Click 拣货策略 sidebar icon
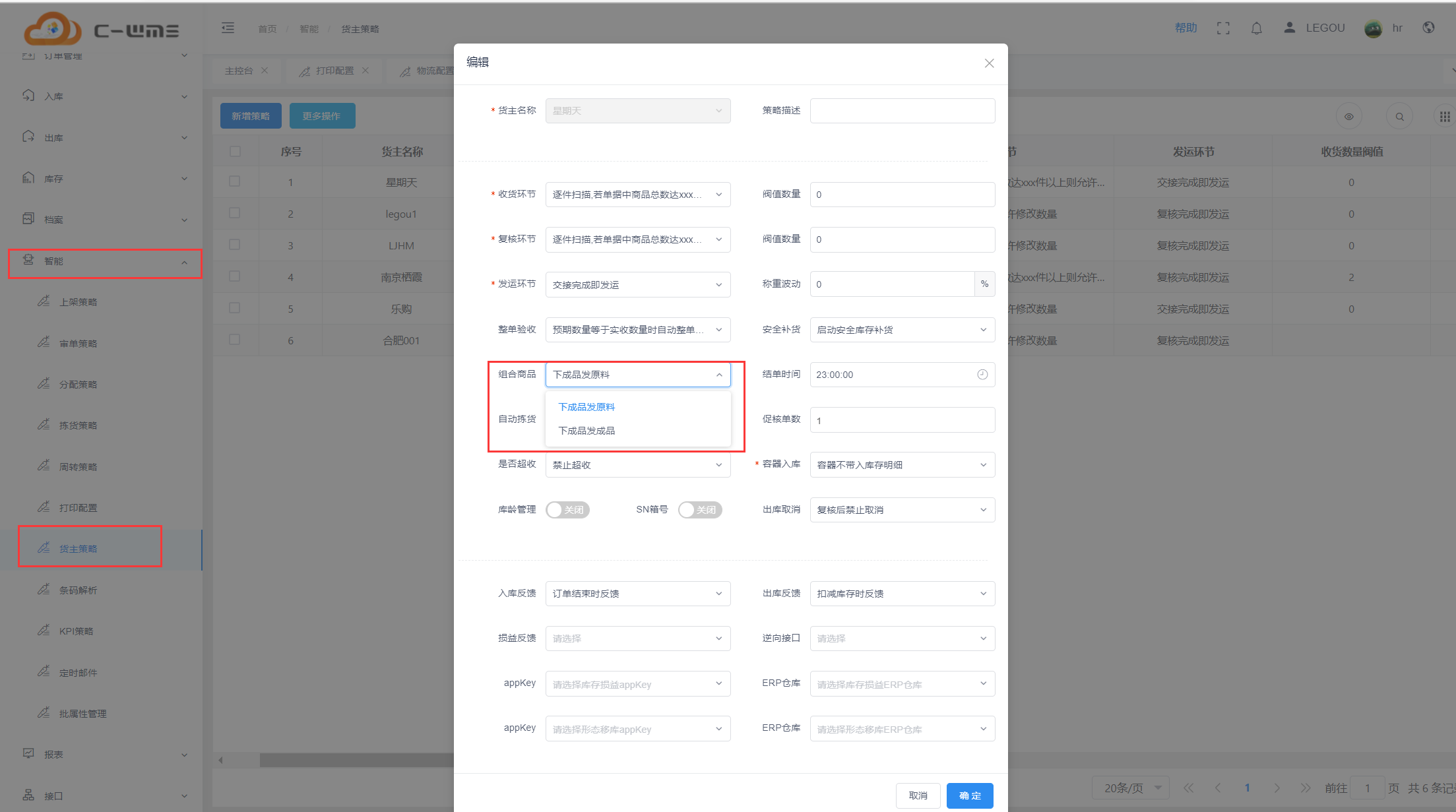1456x812 pixels. [x=44, y=424]
